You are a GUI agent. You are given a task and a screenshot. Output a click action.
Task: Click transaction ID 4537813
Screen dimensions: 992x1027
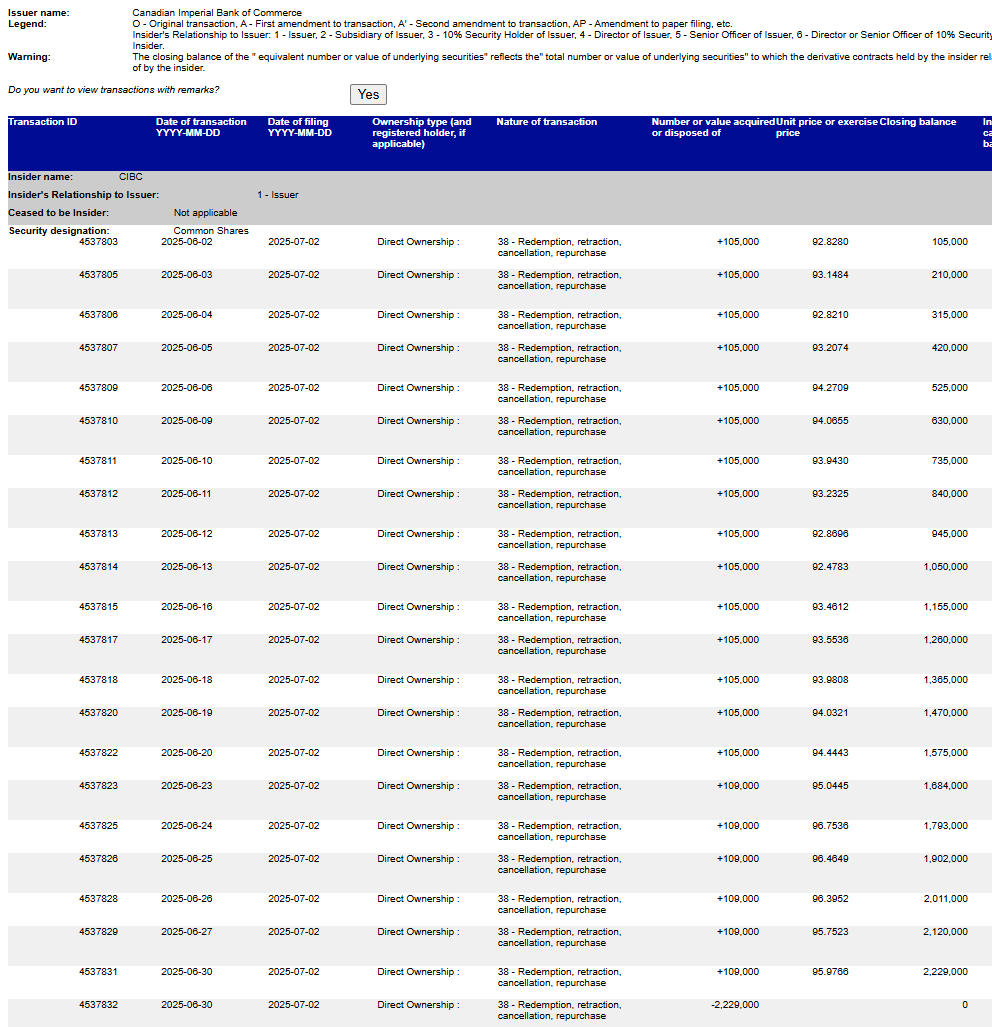pyautogui.click(x=98, y=534)
